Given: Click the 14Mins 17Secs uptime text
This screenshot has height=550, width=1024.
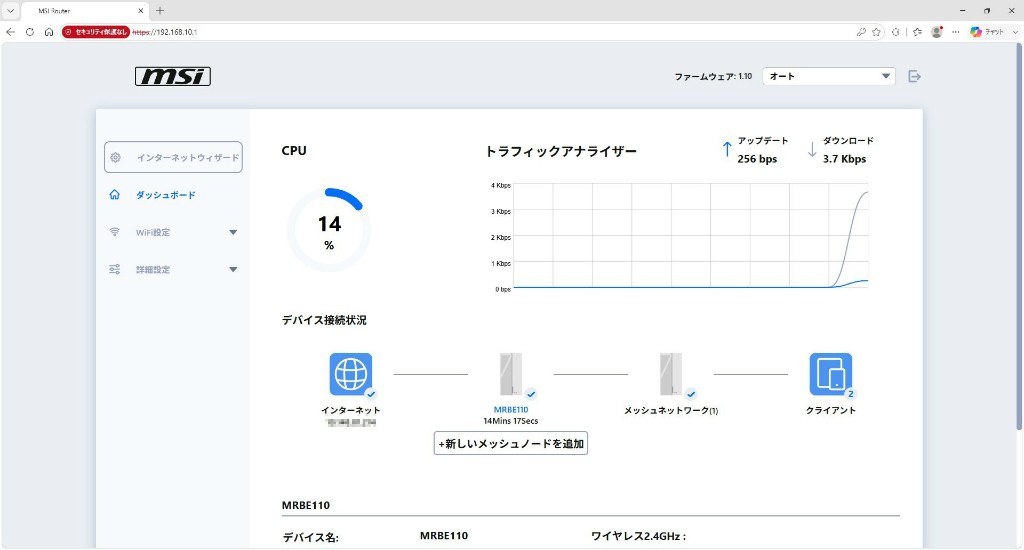Looking at the screenshot, I should 511,421.
